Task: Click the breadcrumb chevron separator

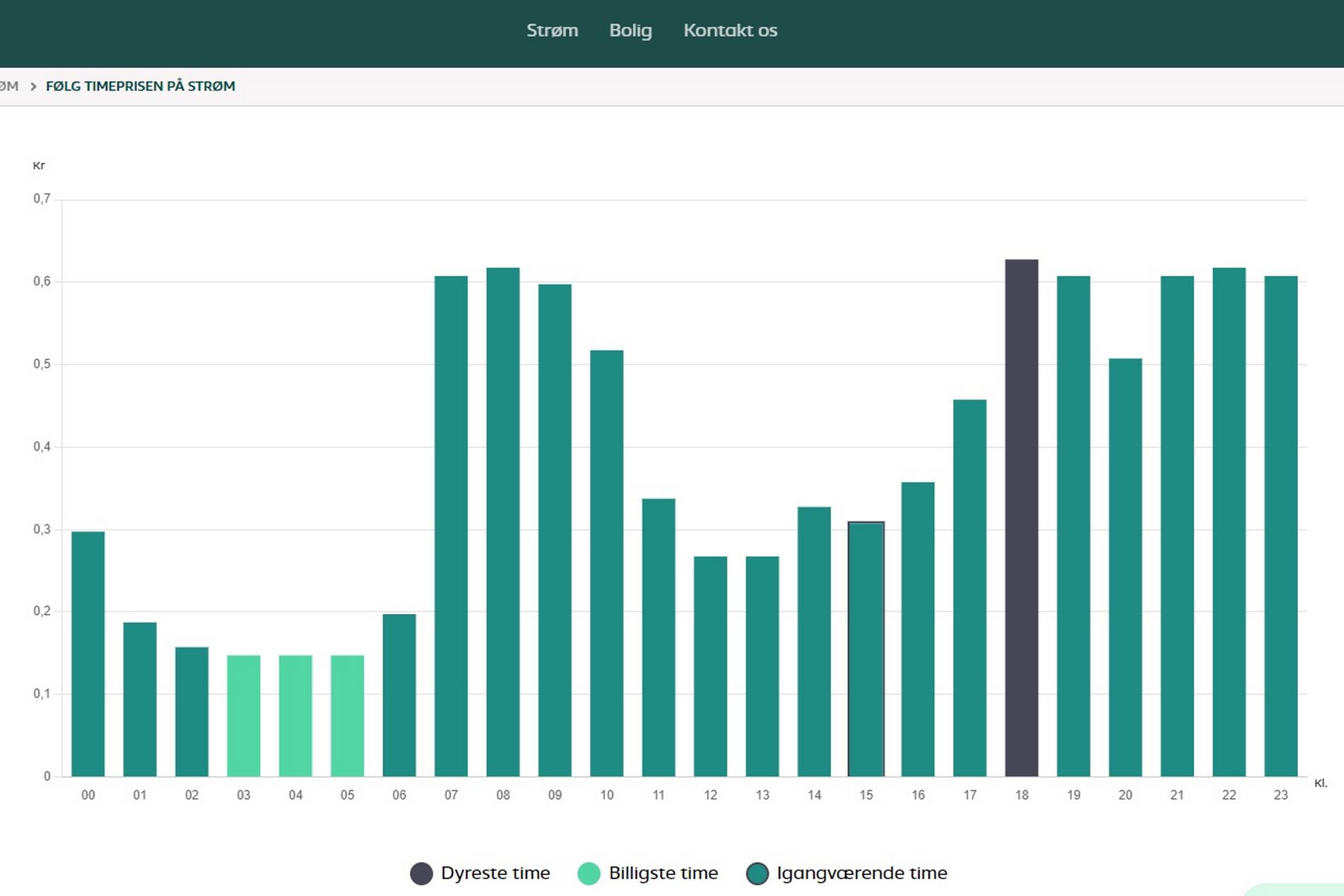Action: tap(33, 86)
